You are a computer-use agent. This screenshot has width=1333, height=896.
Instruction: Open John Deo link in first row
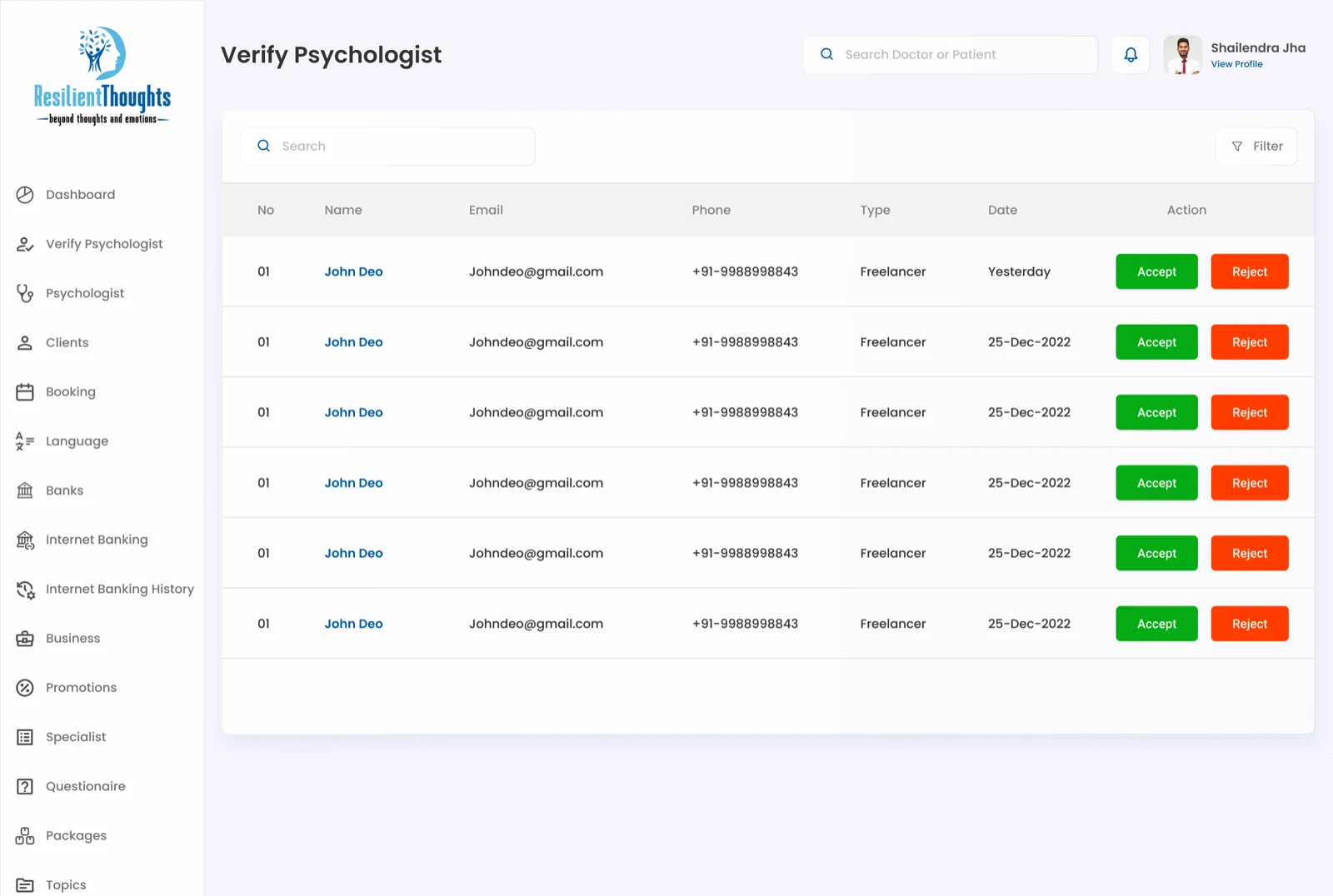pyautogui.click(x=353, y=271)
